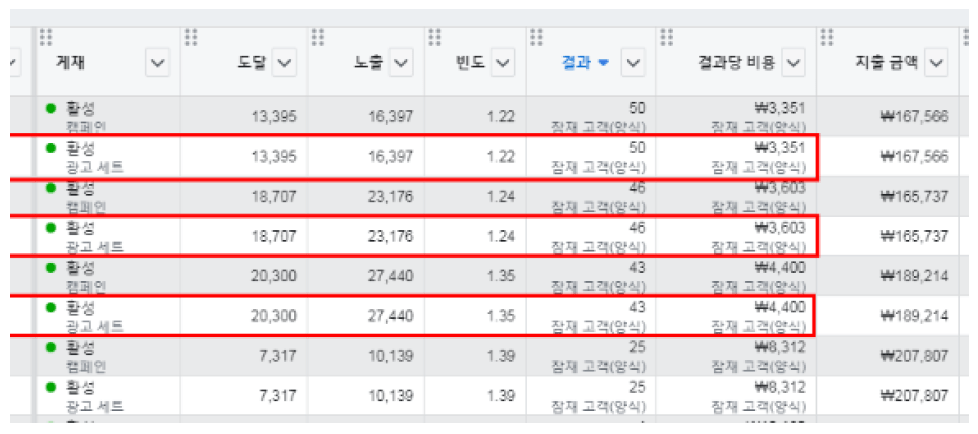Viewport: 978px width, 434px height.
Task: Click the drag handle above the 결과 column
Action: pos(536,37)
